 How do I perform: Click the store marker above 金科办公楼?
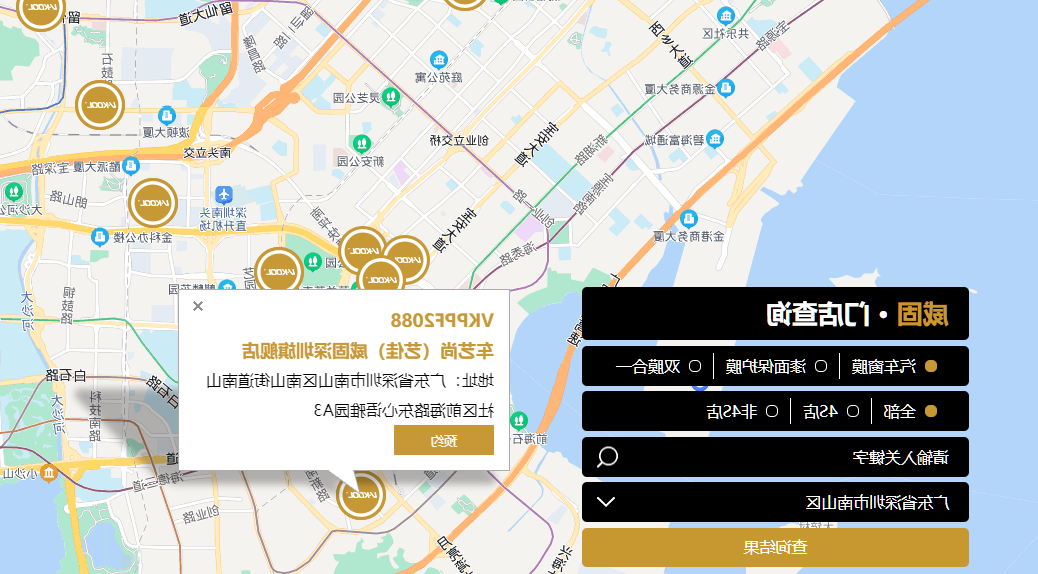click(x=153, y=203)
